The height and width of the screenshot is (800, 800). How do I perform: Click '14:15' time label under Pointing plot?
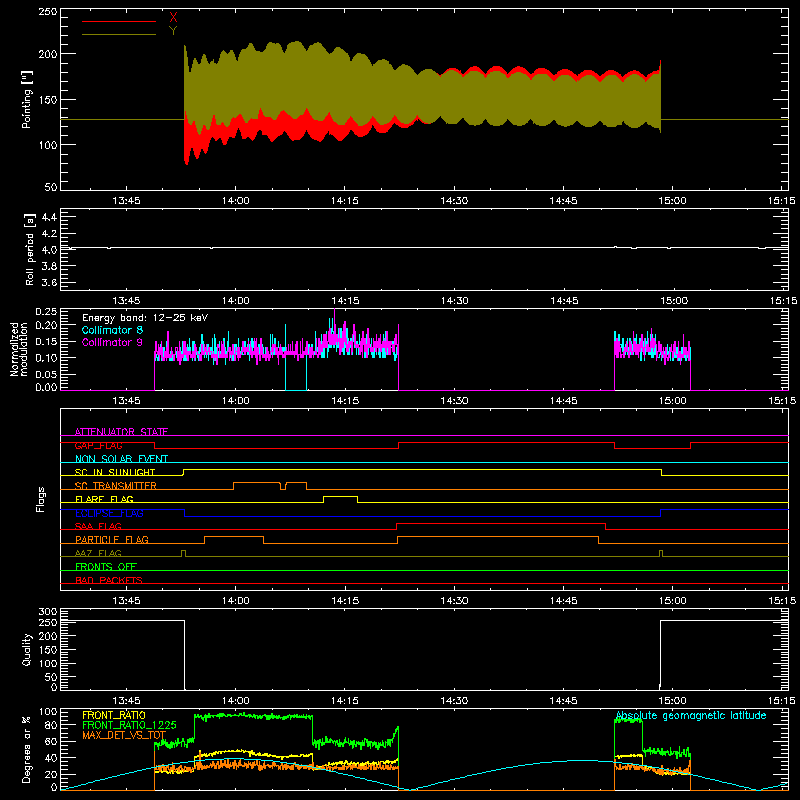345,201
